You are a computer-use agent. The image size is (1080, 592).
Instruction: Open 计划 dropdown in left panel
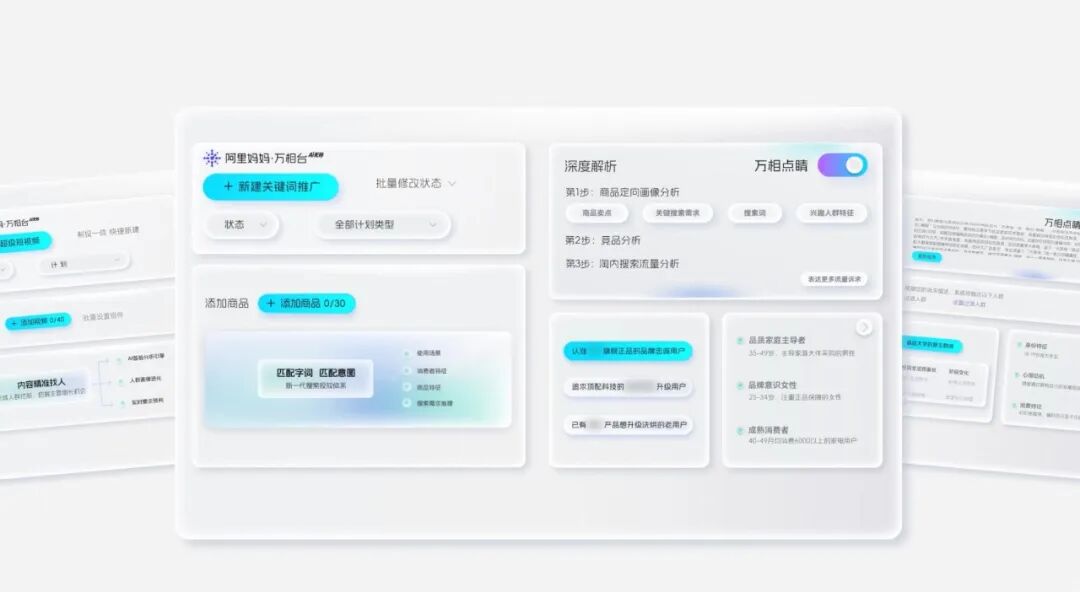[84, 263]
